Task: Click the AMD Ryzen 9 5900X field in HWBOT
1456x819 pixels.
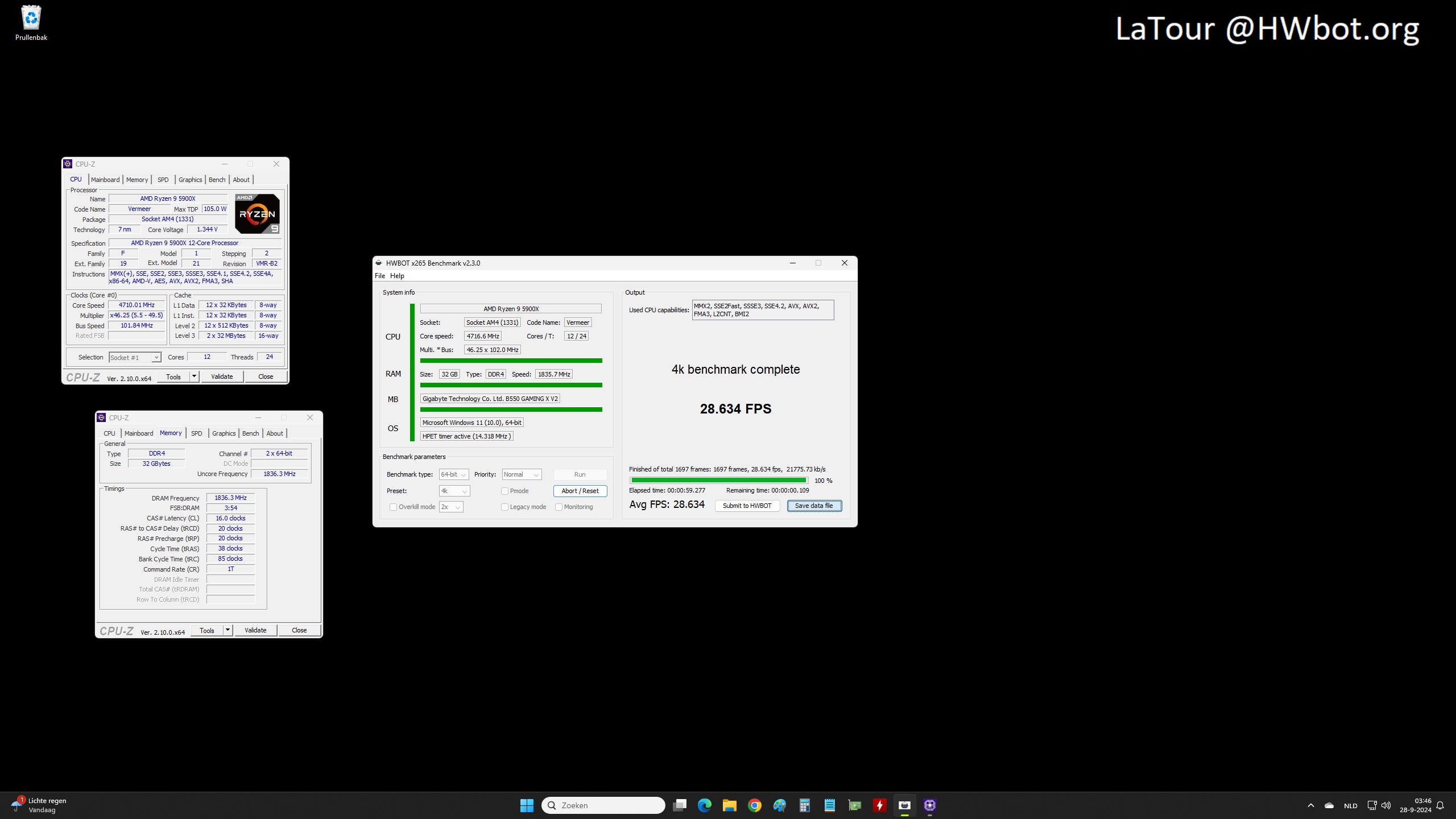Action: pyautogui.click(x=511, y=309)
